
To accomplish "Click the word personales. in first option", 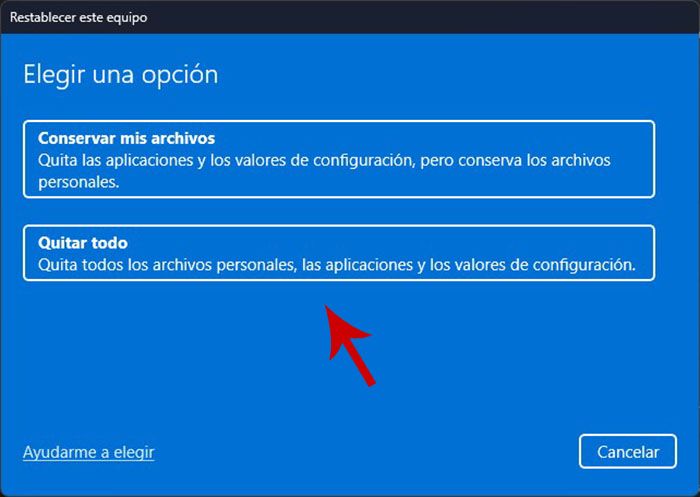I will coord(79,183).
